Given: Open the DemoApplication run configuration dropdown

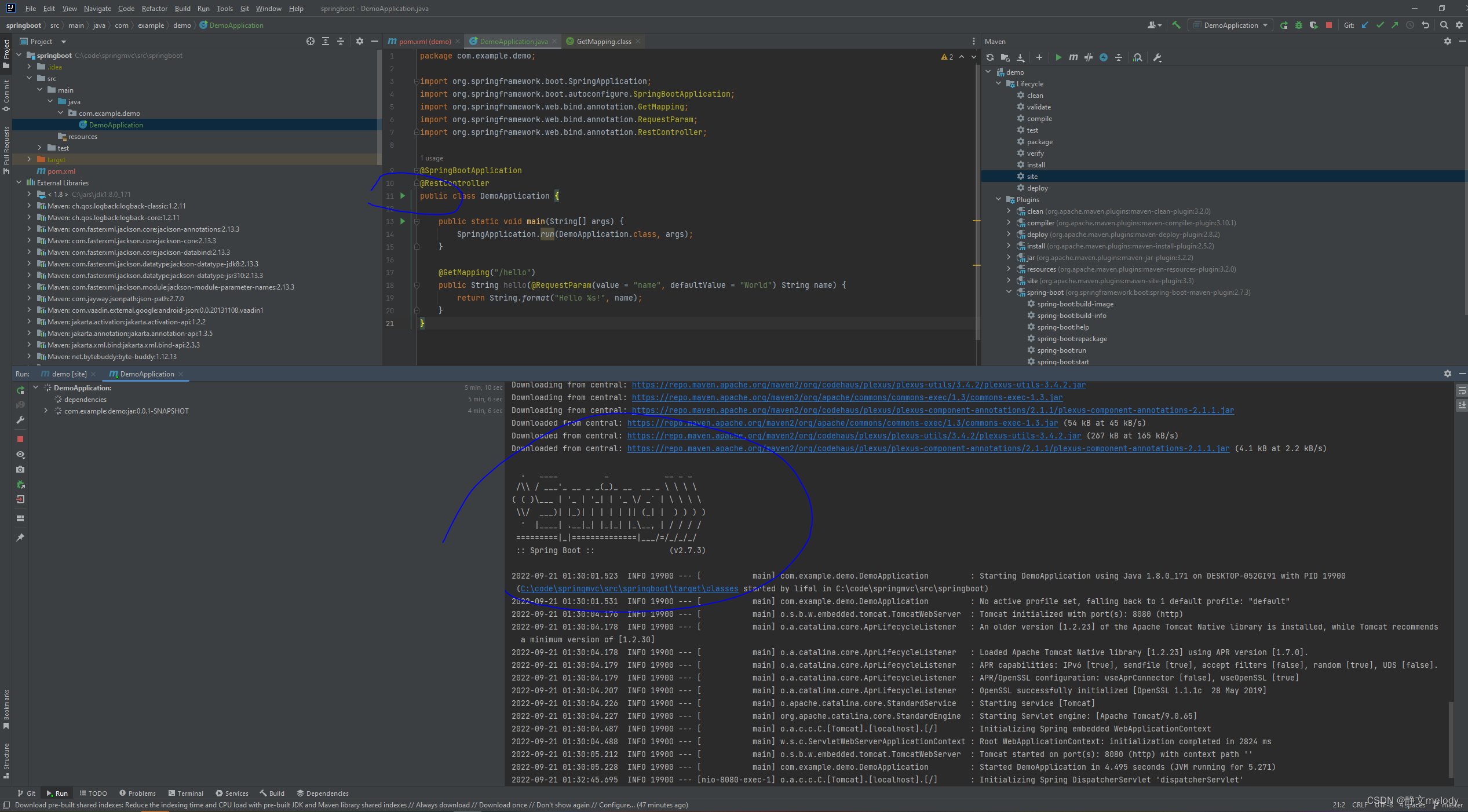Looking at the screenshot, I should pyautogui.click(x=1230, y=25).
